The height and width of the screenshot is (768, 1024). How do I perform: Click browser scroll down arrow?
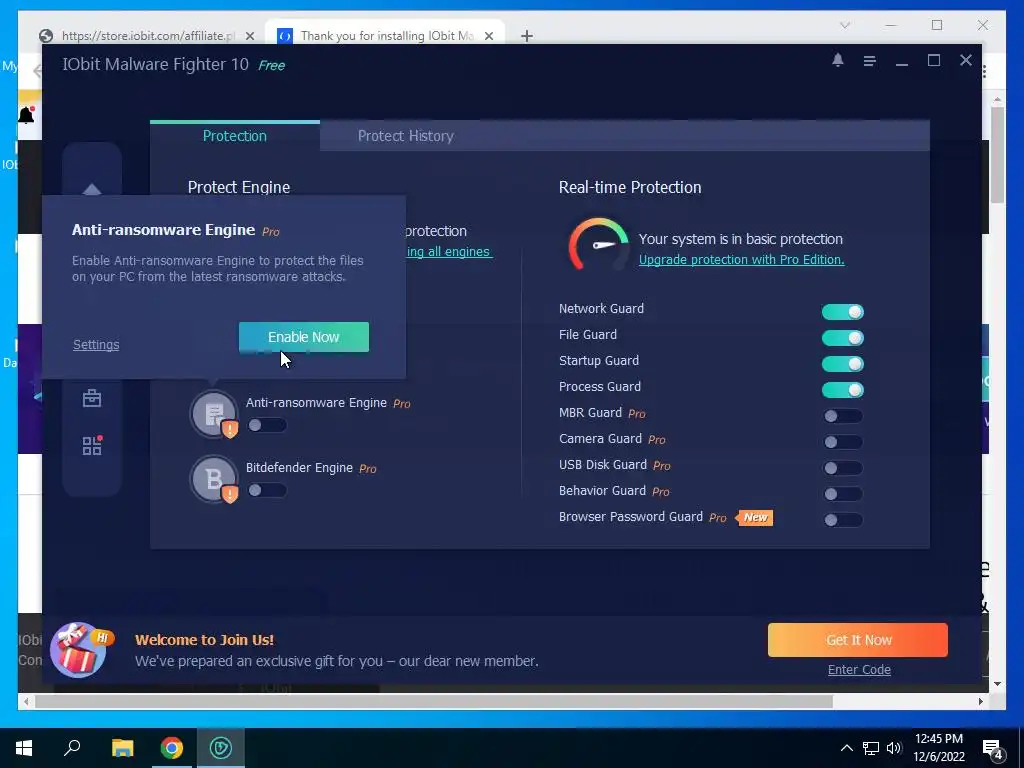point(997,684)
